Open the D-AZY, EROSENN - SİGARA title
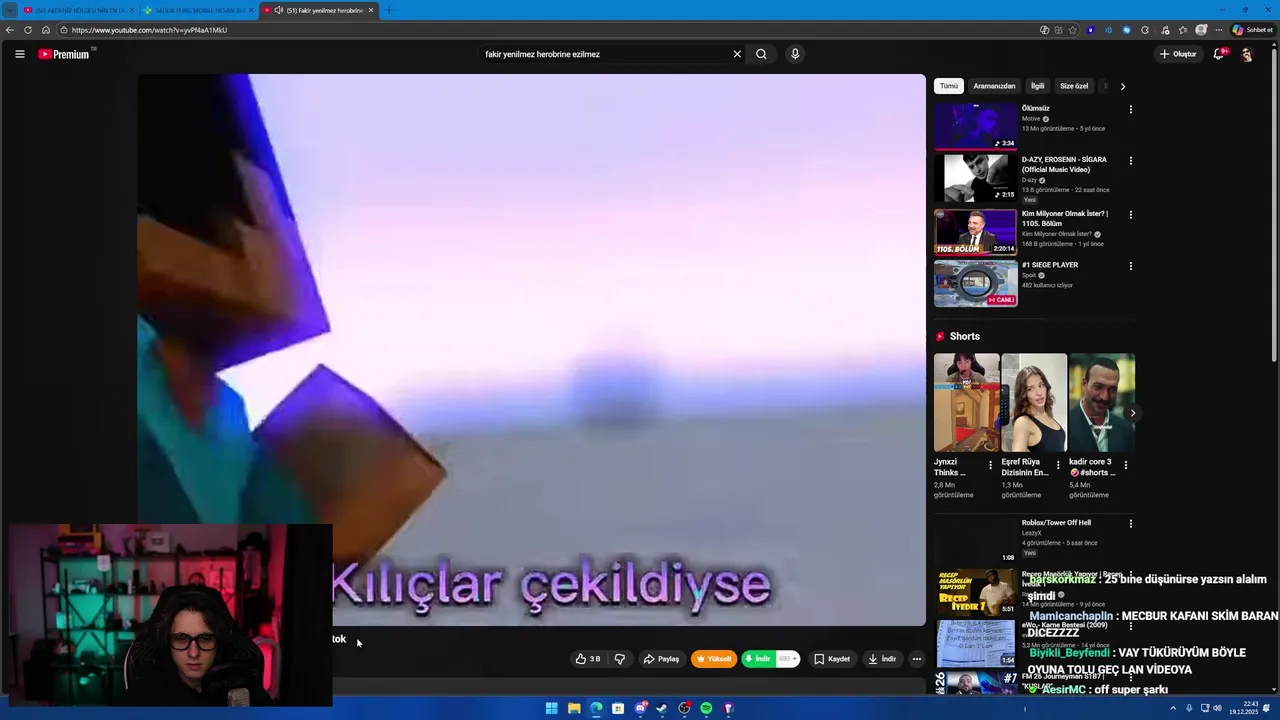This screenshot has width=1280, height=720. tap(1064, 164)
